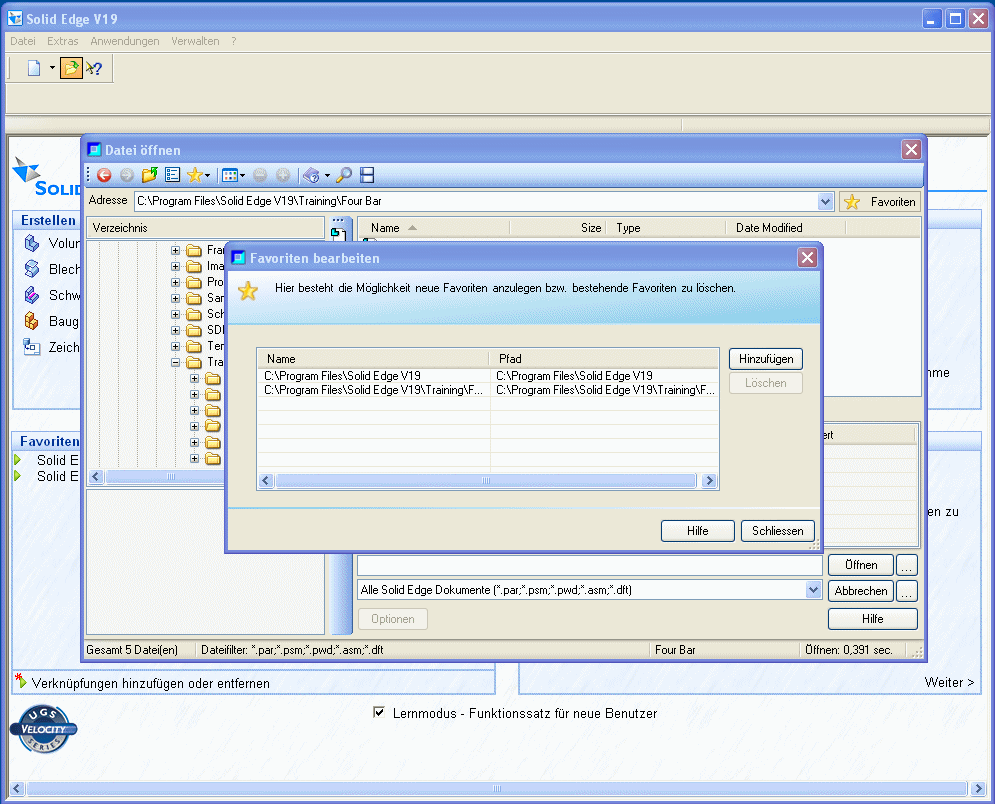The width and height of the screenshot is (995, 804).
Task: Open the dropdown arrow beside new document icon
Action: click(x=52, y=68)
